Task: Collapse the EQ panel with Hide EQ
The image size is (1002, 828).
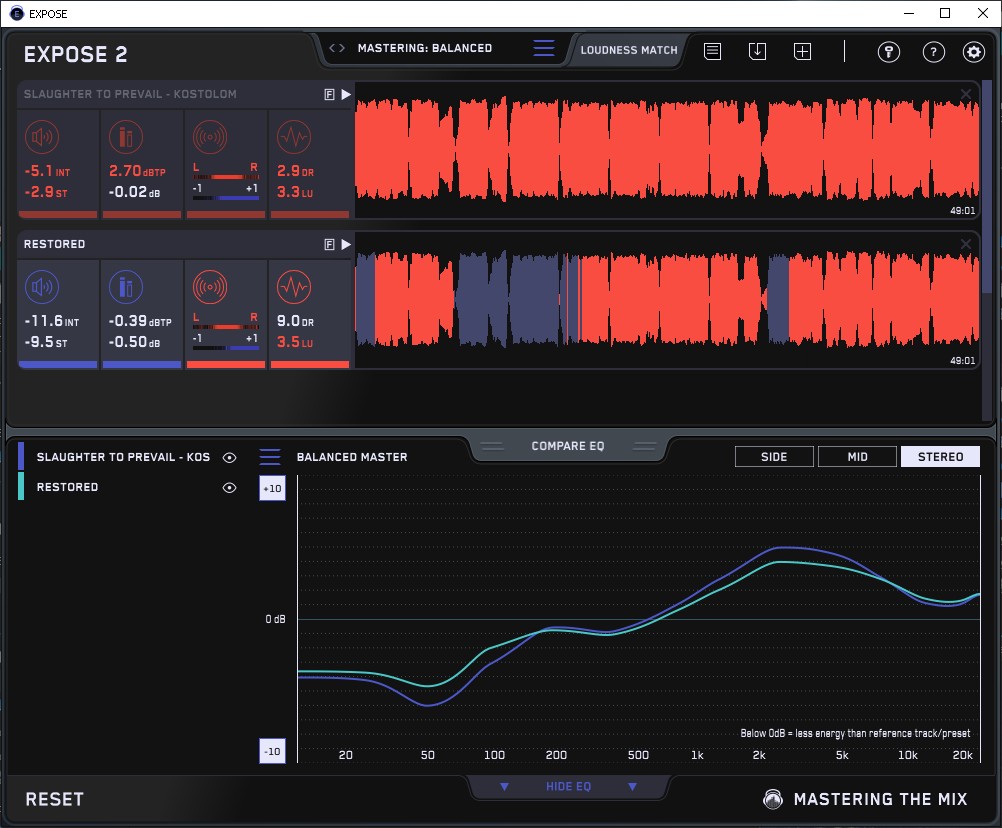Action: tap(568, 787)
